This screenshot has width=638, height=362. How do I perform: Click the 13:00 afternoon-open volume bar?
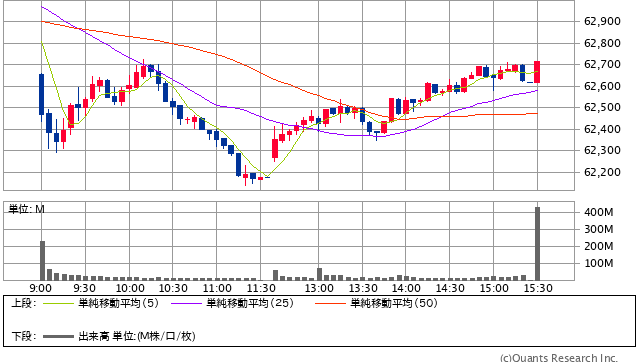tap(319, 274)
